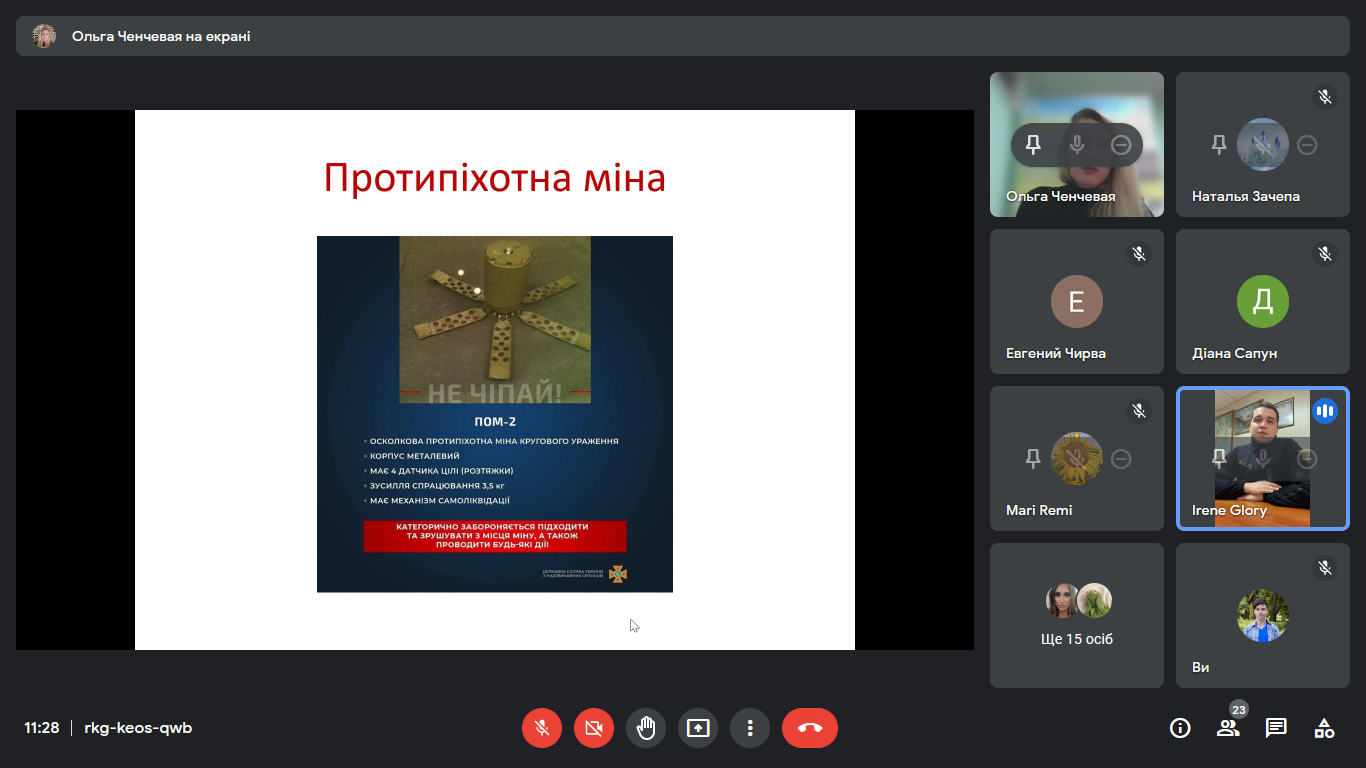
Task: Open more options three-dot menu
Action: [x=750, y=728]
